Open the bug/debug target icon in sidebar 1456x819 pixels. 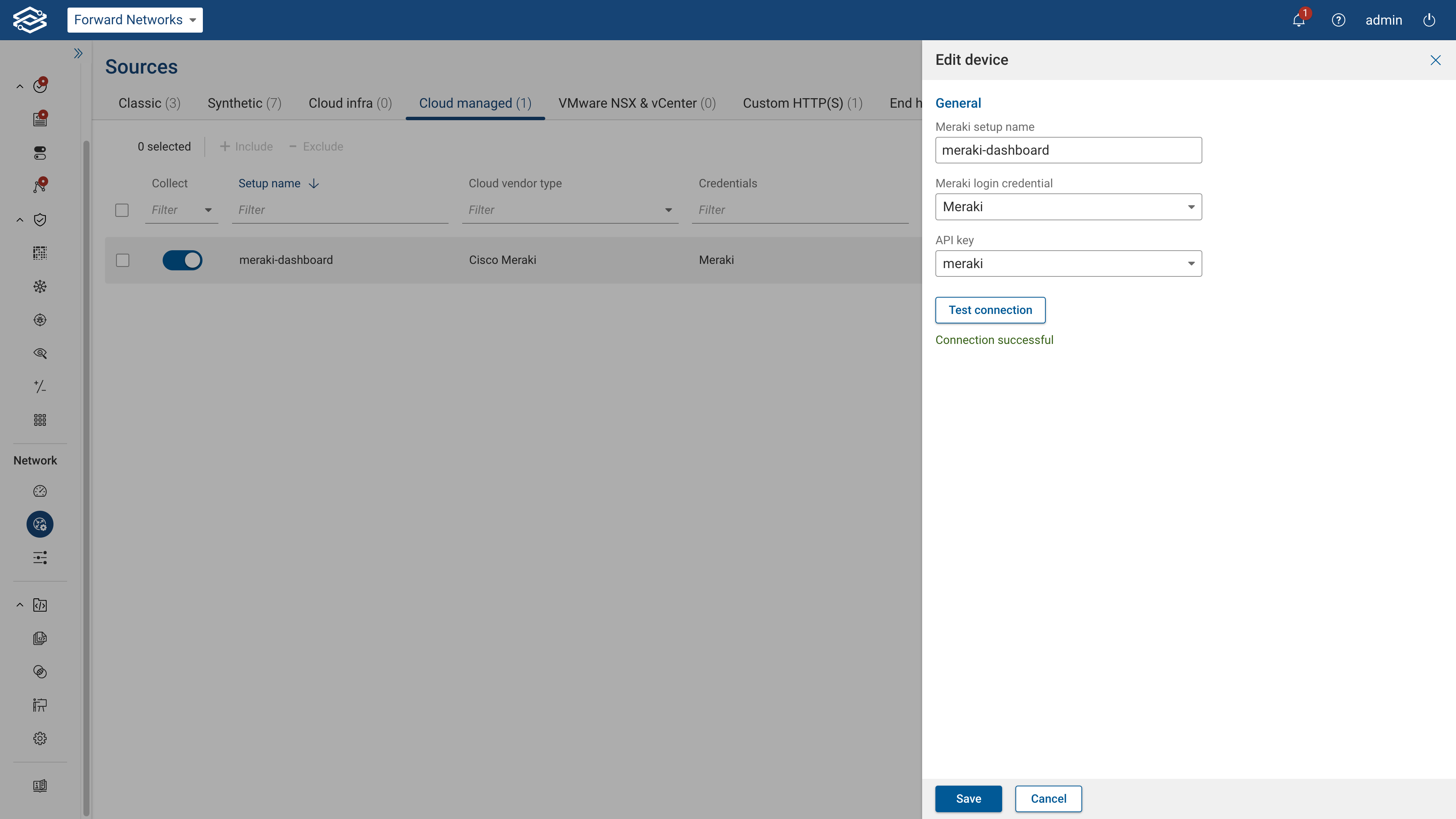pos(39,319)
